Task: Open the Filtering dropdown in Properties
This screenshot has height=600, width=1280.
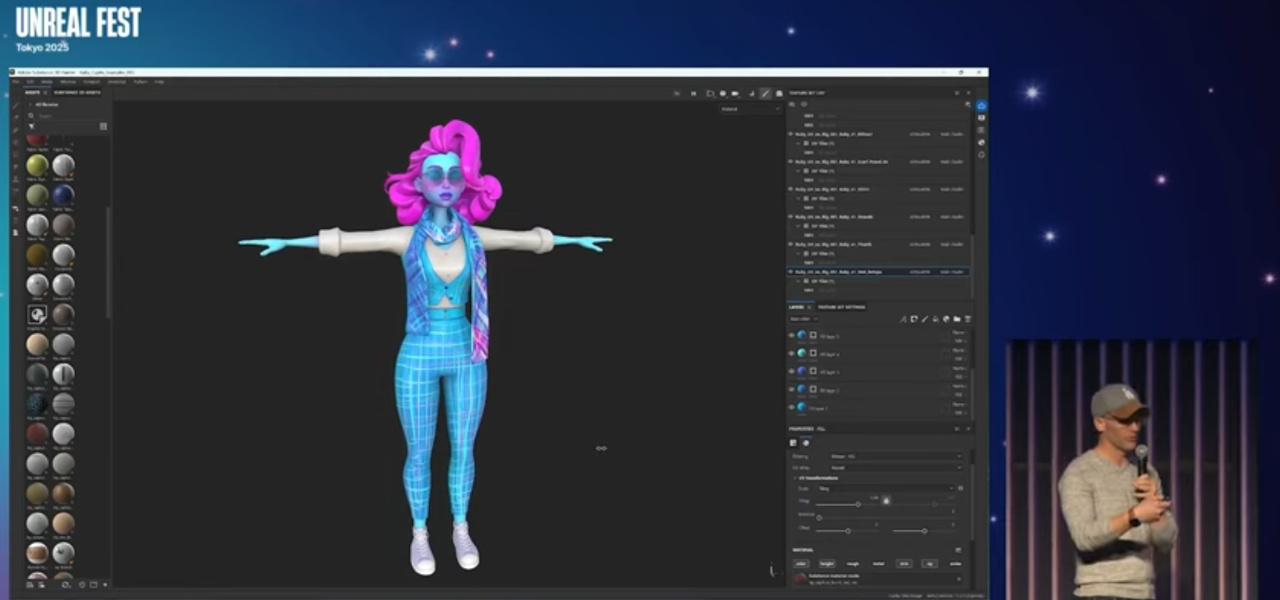Action: (x=895, y=456)
